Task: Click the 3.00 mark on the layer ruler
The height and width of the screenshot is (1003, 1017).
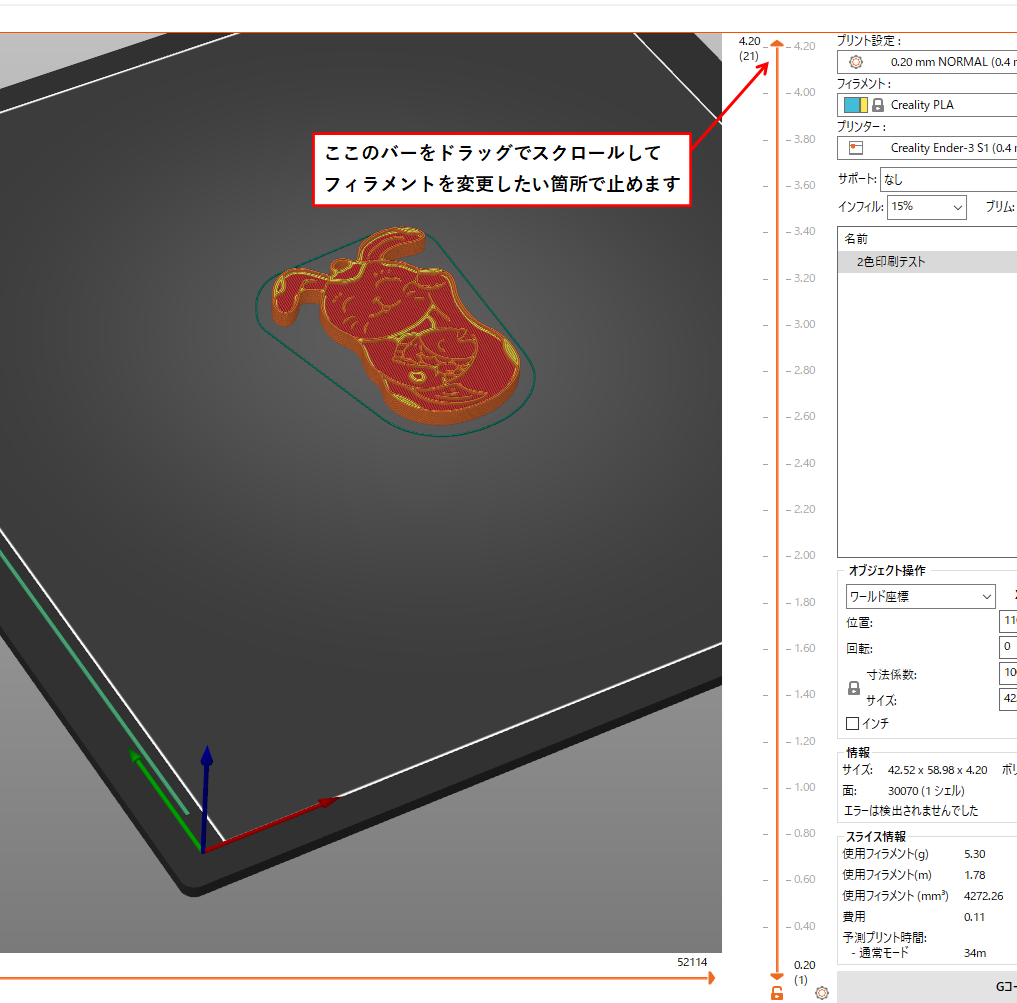Action: (804, 324)
